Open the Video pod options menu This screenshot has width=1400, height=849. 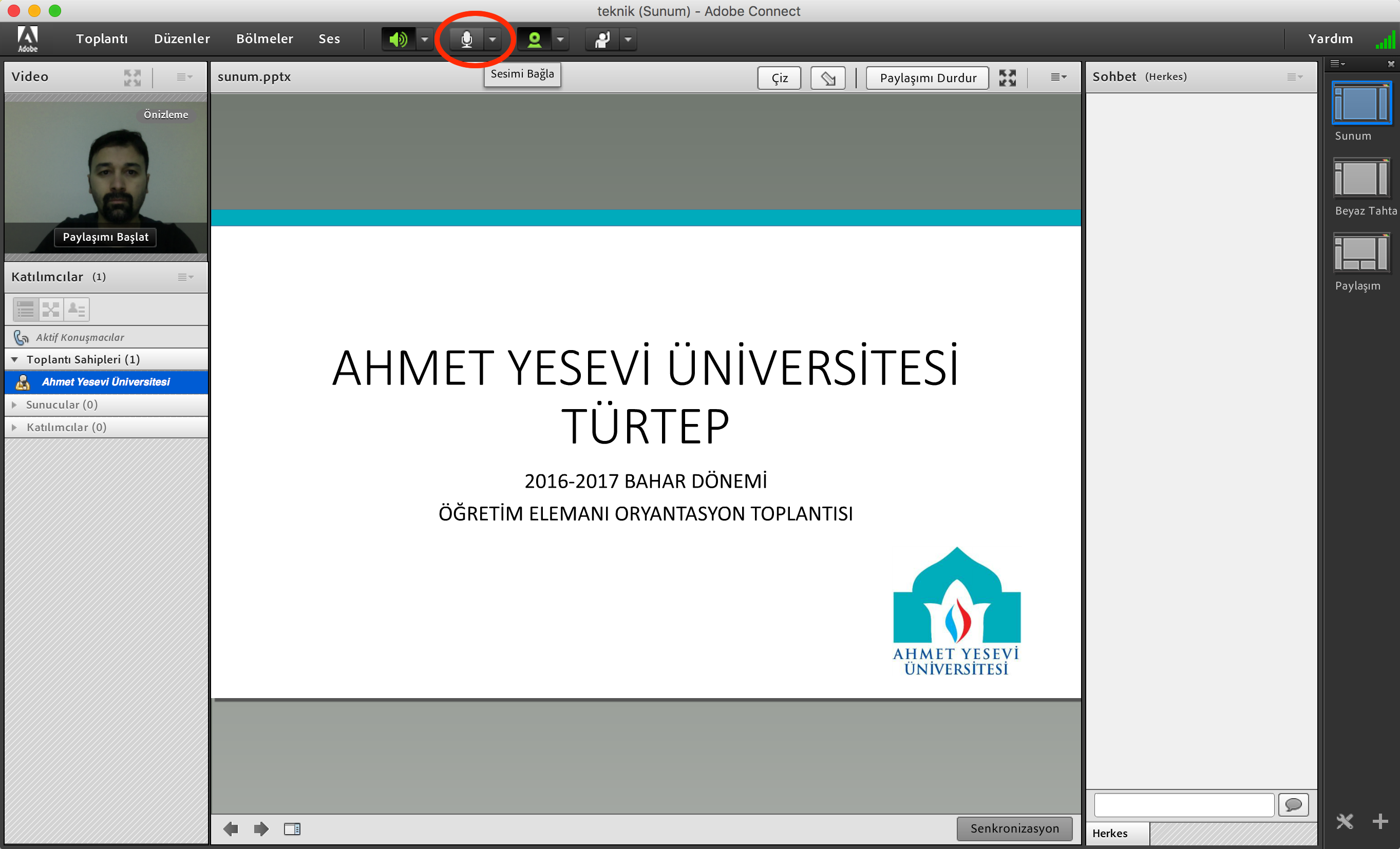(x=184, y=76)
